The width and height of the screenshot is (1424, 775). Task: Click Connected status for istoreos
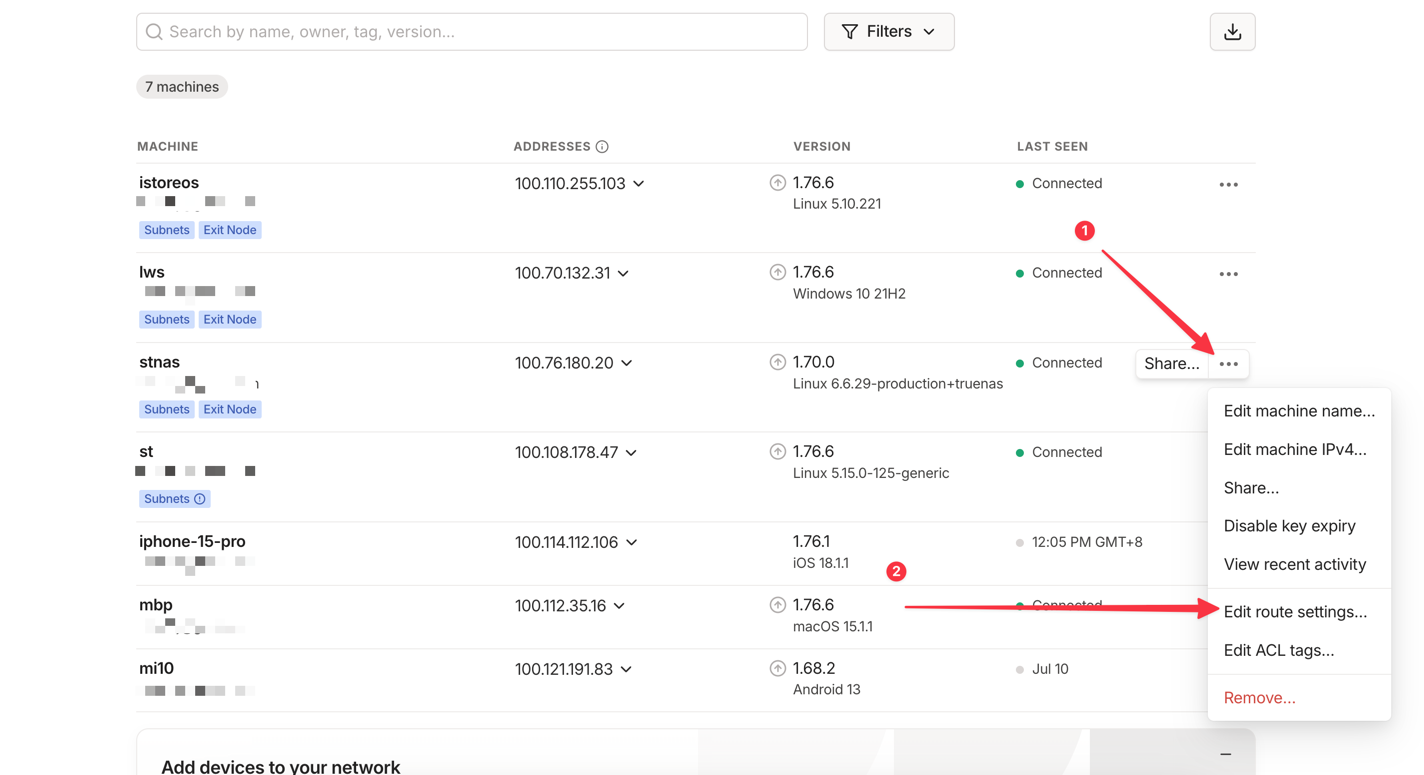1067,184
